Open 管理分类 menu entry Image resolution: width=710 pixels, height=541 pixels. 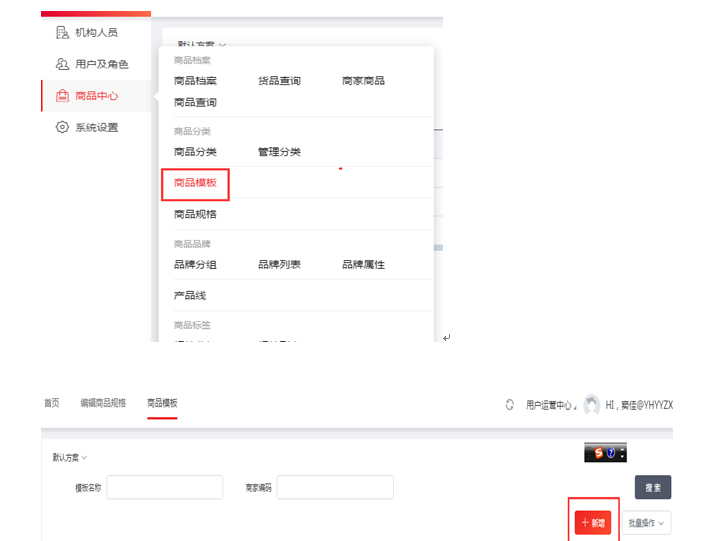tap(279, 152)
